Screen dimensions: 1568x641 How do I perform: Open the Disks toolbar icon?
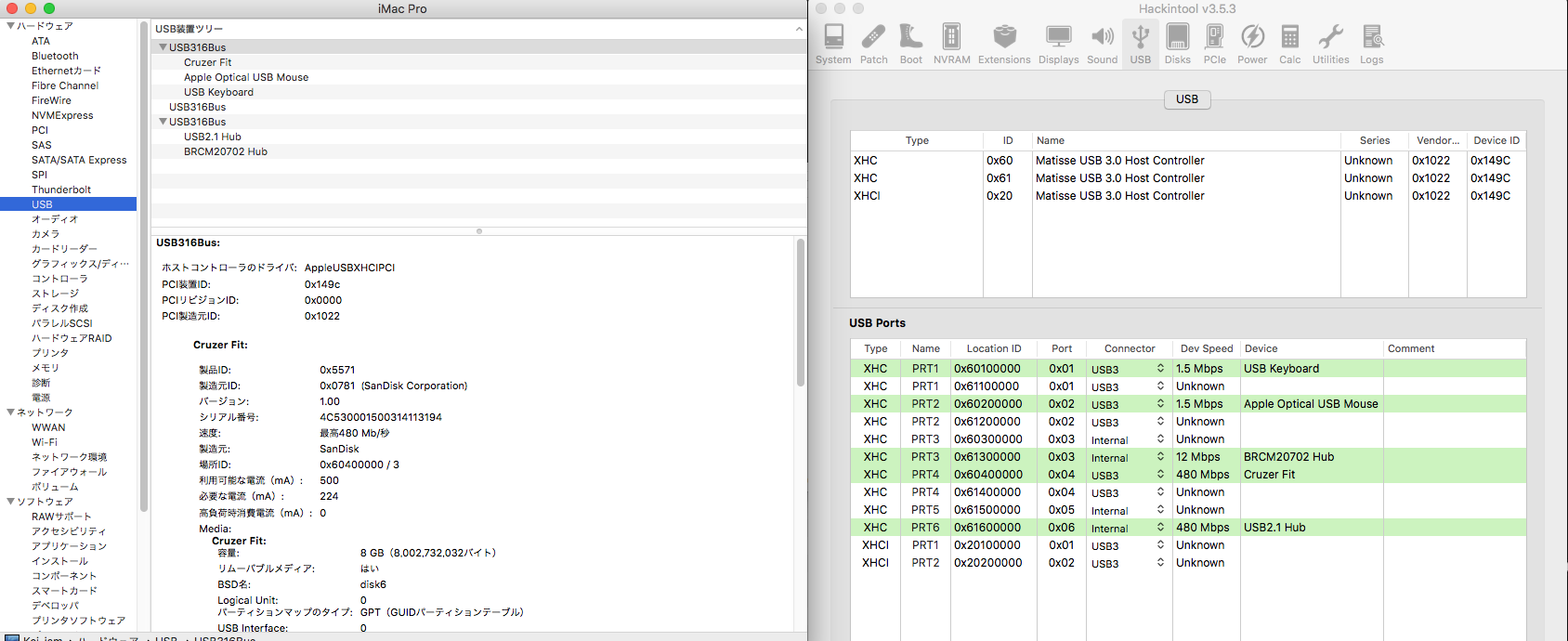pyautogui.click(x=1177, y=44)
